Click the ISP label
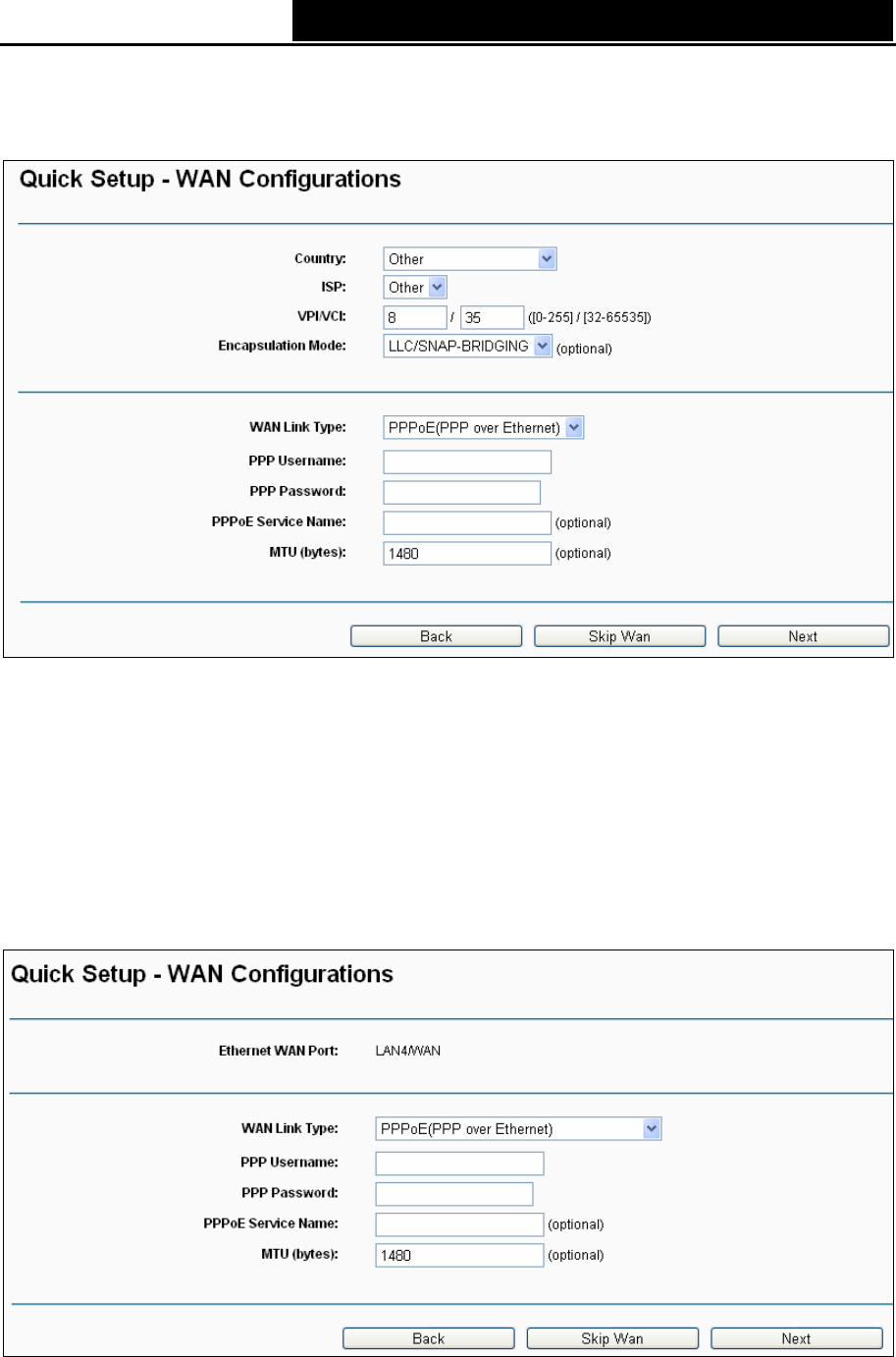896x1357 pixels. point(335,288)
